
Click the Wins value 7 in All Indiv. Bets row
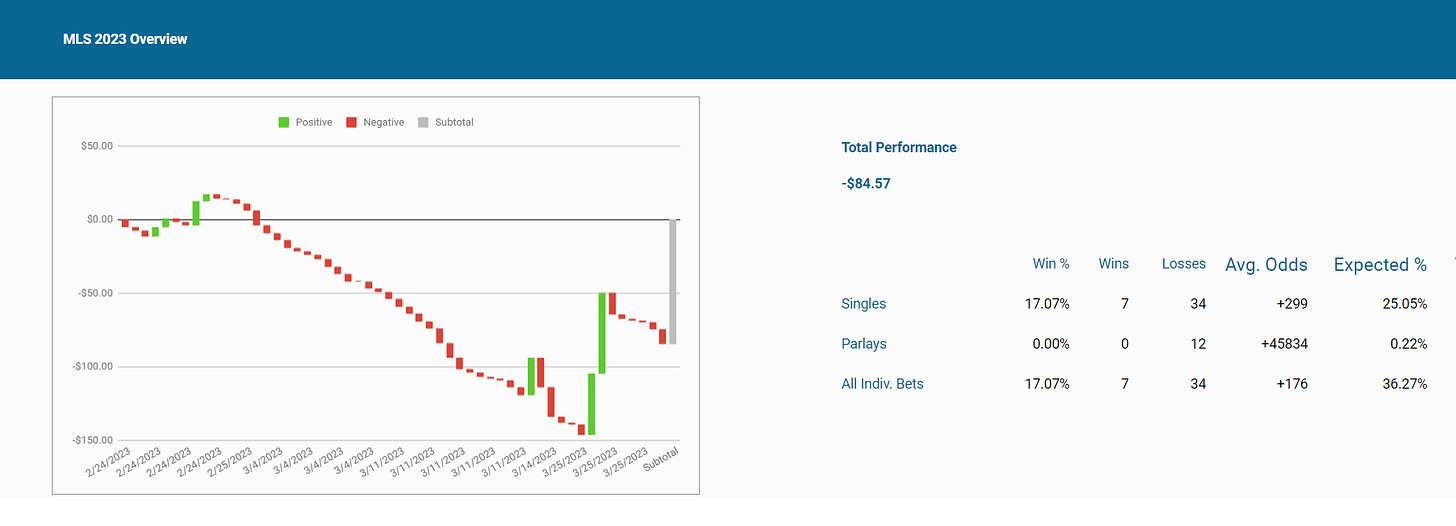1124,384
